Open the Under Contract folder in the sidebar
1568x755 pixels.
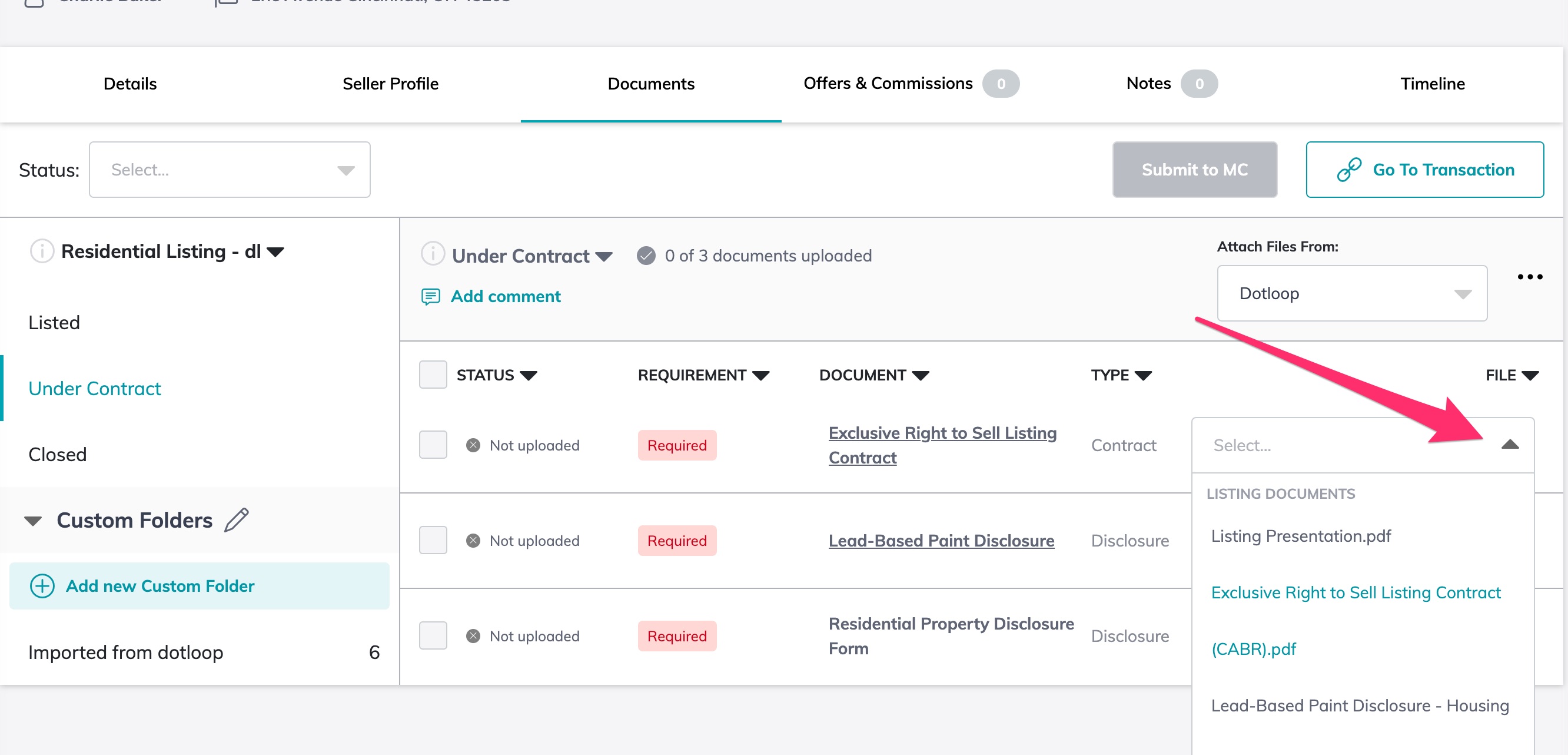(x=94, y=388)
